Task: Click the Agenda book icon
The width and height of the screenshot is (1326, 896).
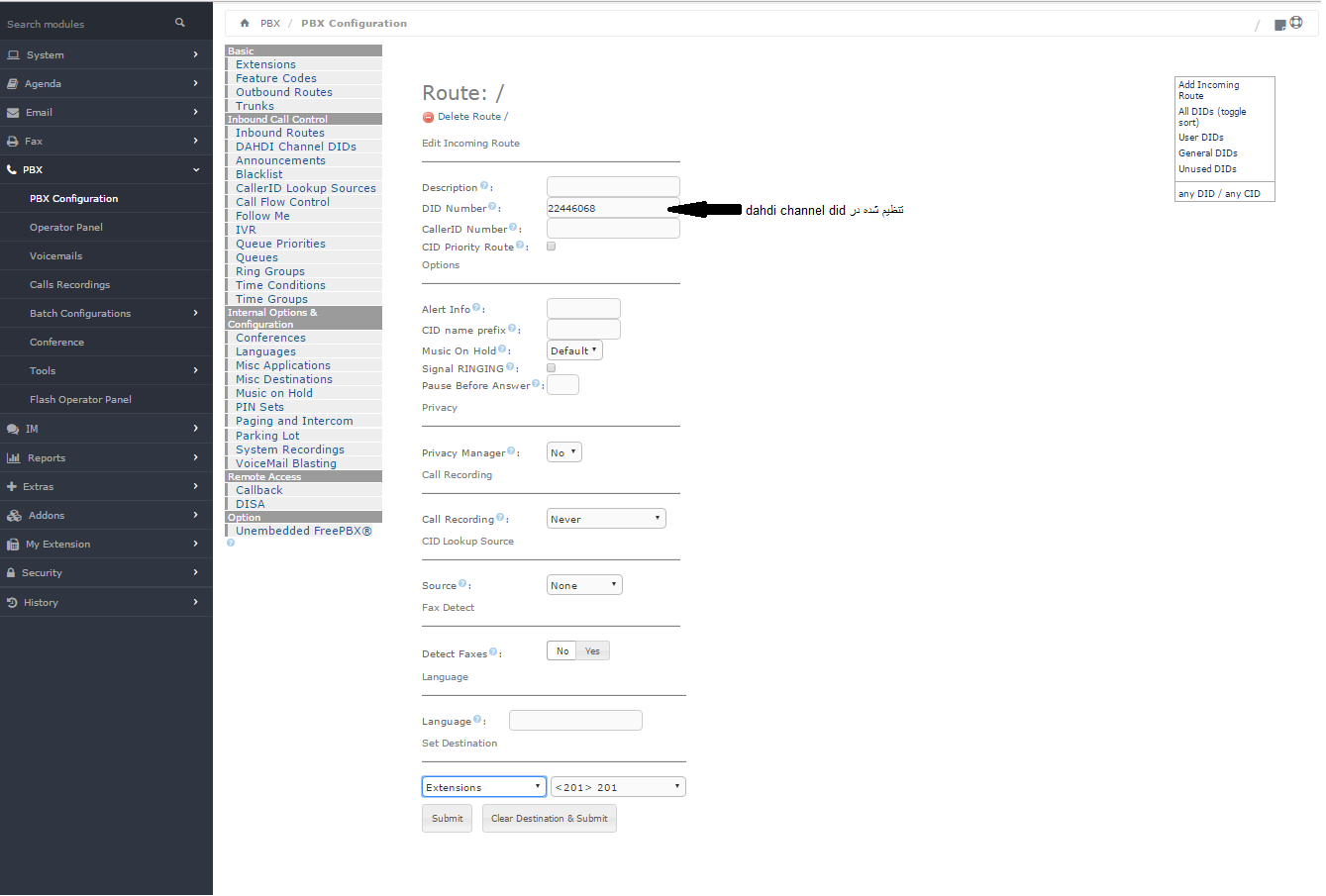Action: (x=13, y=83)
